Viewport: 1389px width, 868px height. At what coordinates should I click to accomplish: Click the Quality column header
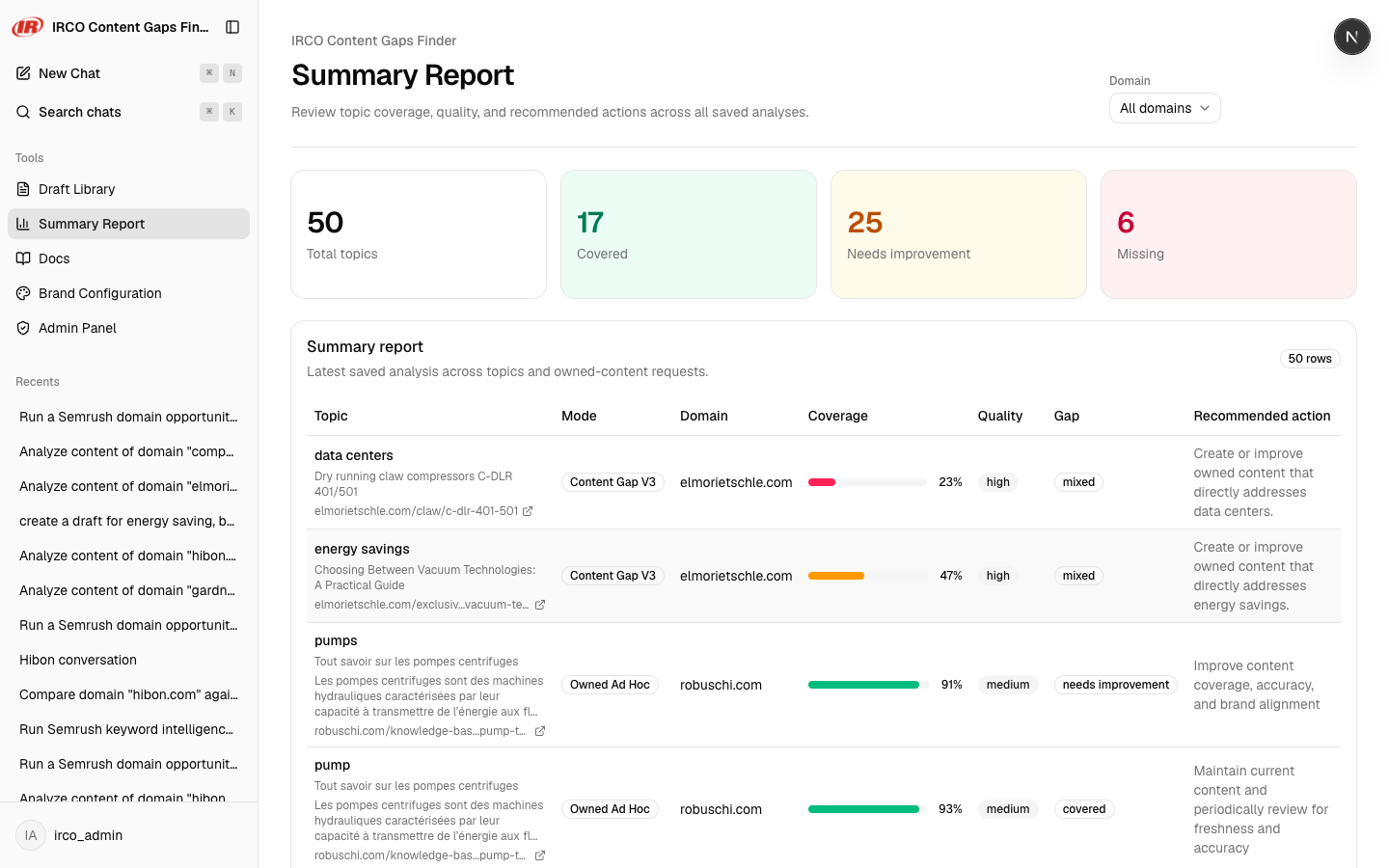(1000, 416)
